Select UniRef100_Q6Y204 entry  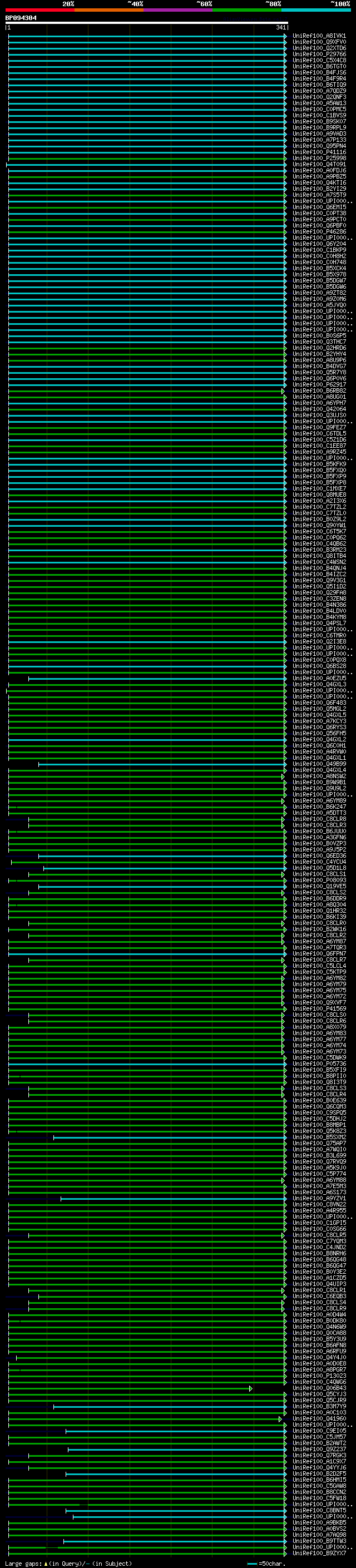click(319, 244)
